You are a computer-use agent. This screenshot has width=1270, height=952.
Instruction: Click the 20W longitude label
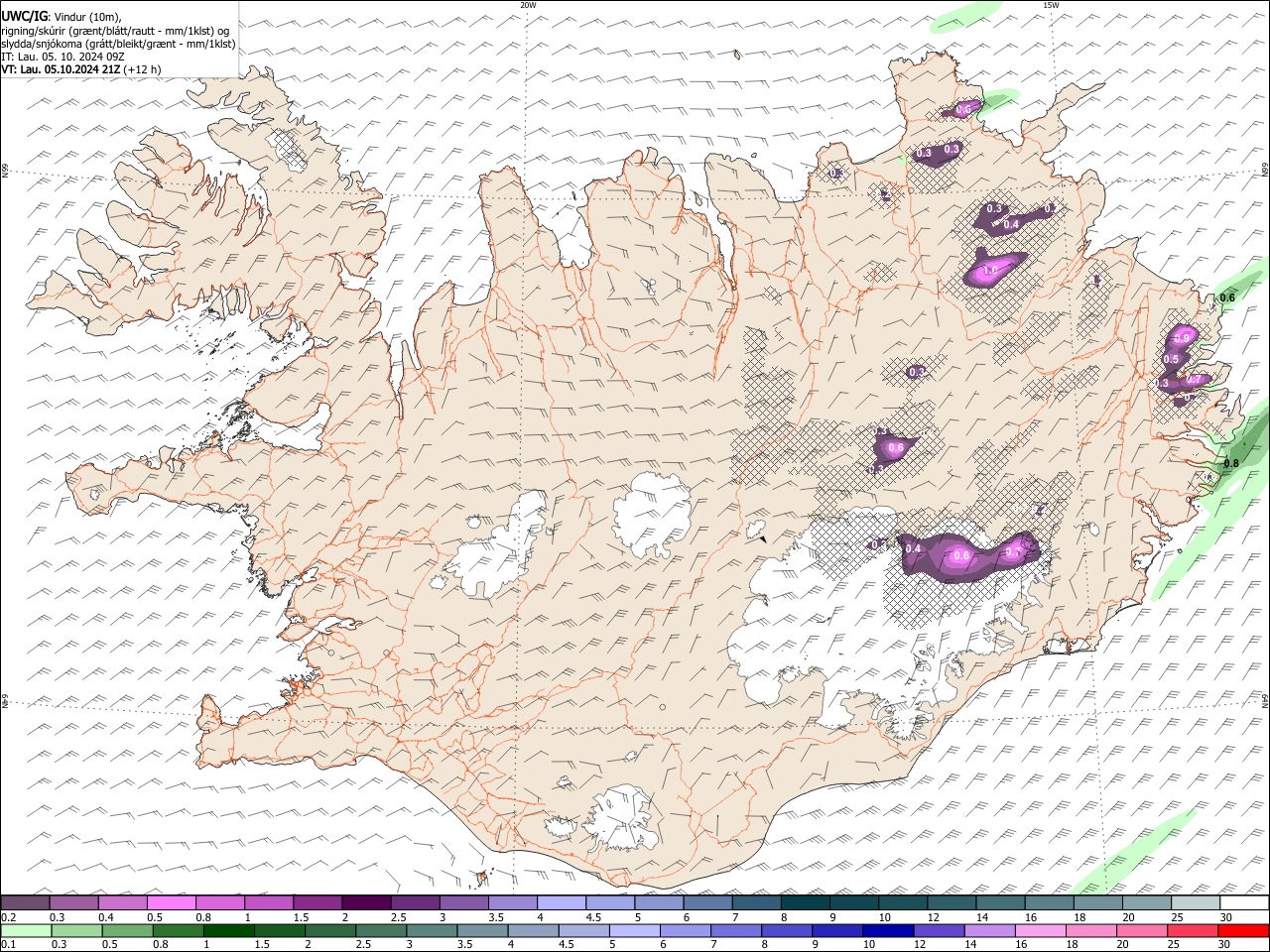(528, 5)
